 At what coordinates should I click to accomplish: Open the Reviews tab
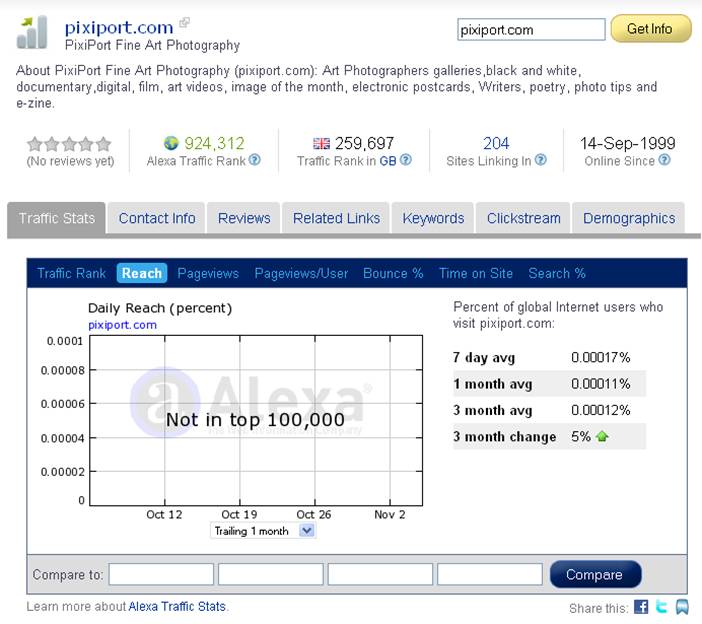[244, 218]
